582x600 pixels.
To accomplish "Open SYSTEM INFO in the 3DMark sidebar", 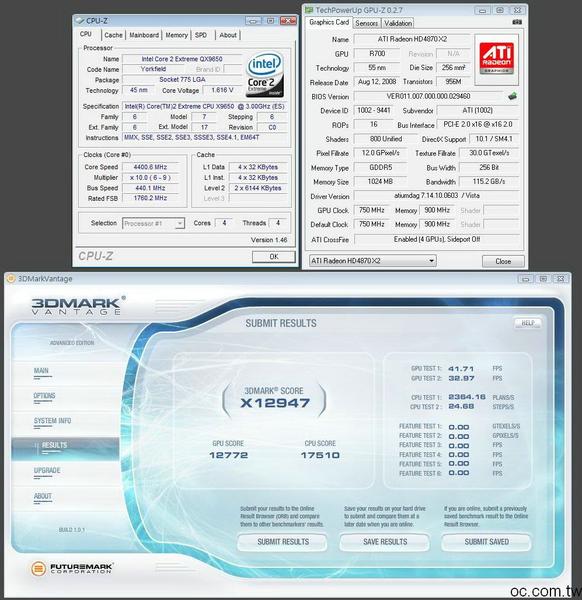I will pos(52,421).
